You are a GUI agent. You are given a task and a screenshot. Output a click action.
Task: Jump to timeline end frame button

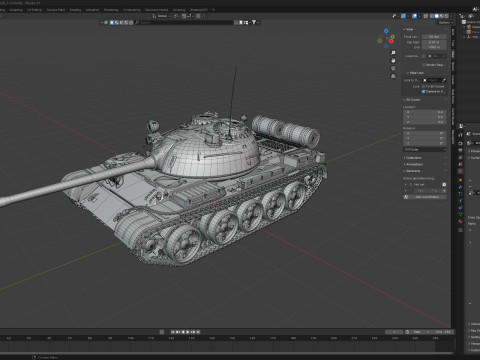coord(198,332)
